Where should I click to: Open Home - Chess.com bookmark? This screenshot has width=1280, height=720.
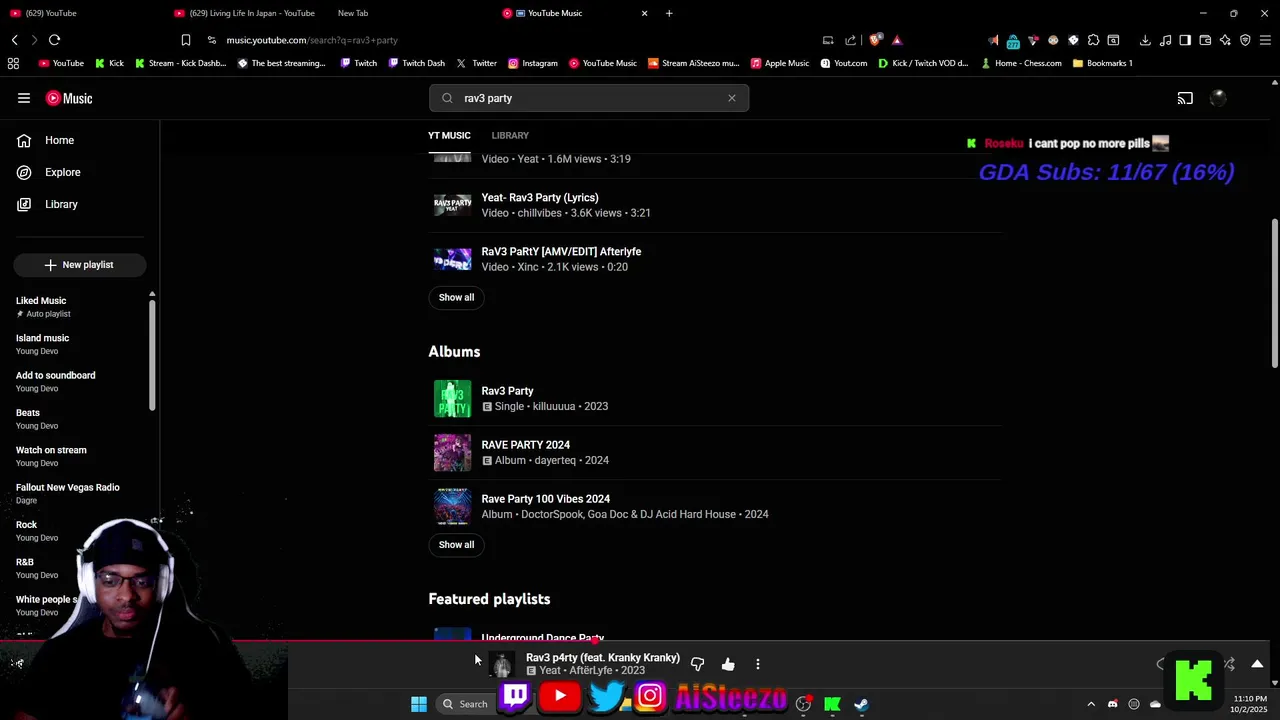(1021, 63)
